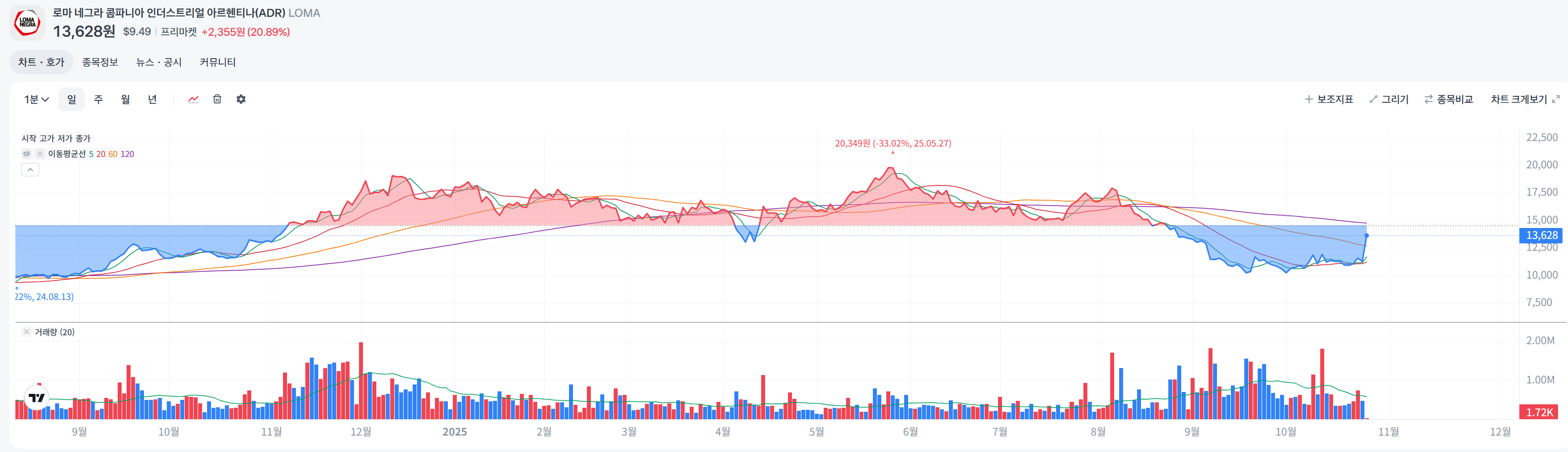The height and width of the screenshot is (452, 1568).
Task: Open the 그리기 drawing tools
Action: tap(1389, 99)
